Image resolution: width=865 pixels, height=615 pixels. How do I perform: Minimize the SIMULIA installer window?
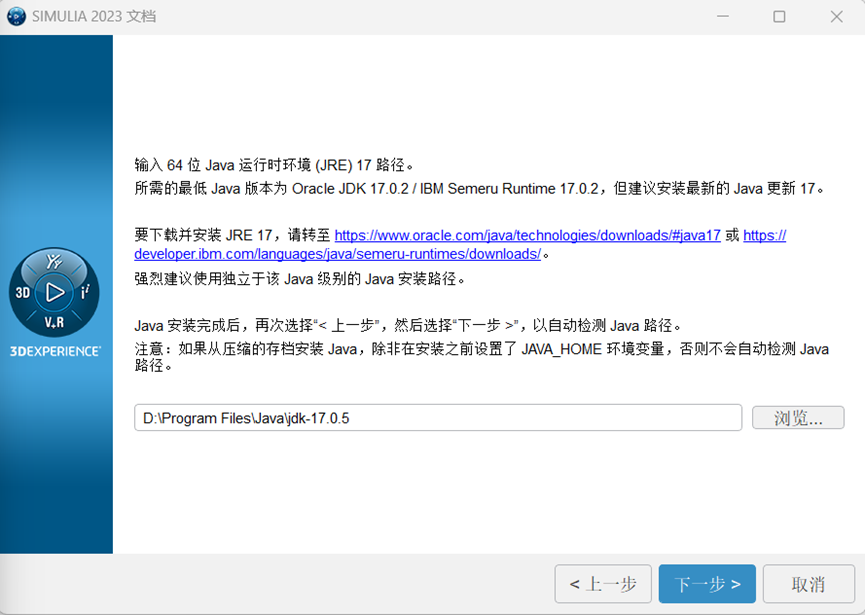point(722,17)
